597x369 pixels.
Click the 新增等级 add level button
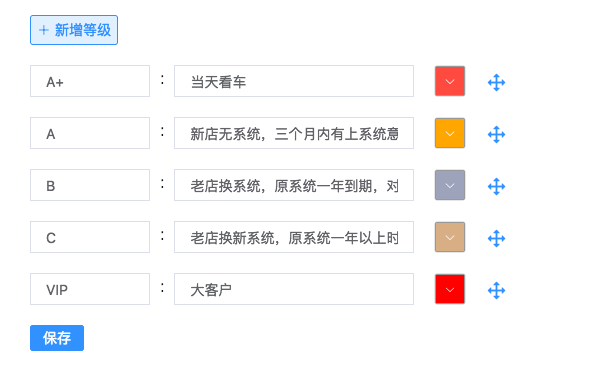pyautogui.click(x=74, y=30)
